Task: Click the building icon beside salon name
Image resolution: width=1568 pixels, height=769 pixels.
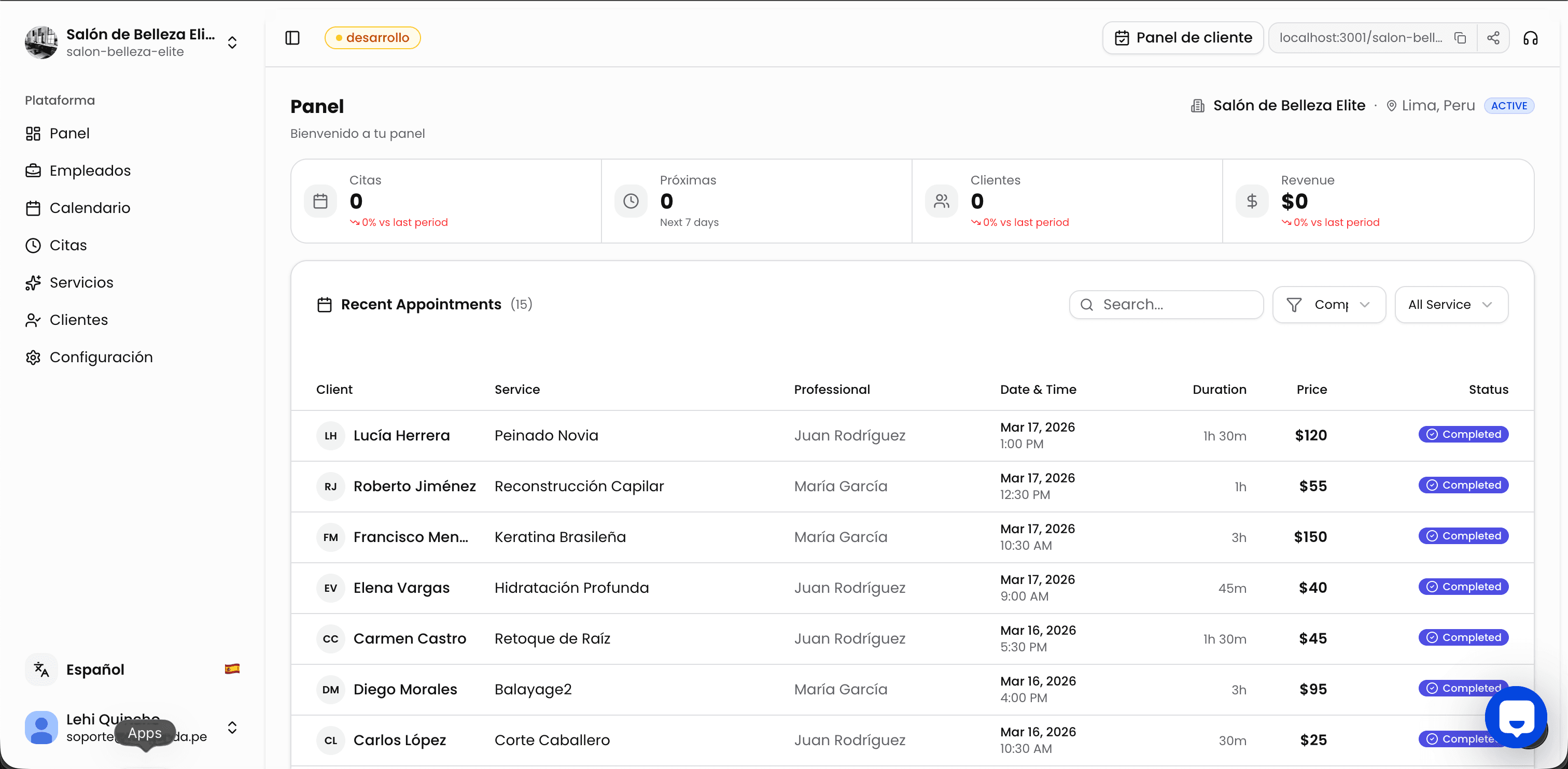Action: [1197, 106]
